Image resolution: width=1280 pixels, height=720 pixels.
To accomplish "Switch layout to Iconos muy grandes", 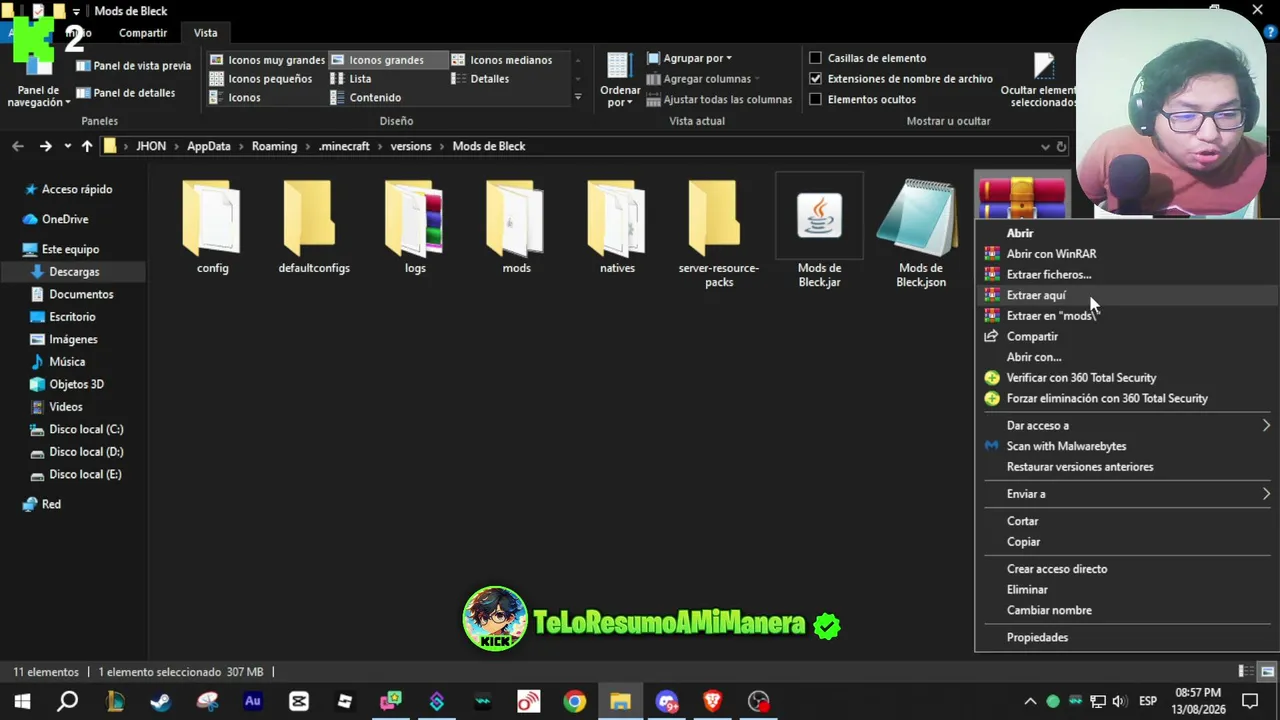I will 267,60.
